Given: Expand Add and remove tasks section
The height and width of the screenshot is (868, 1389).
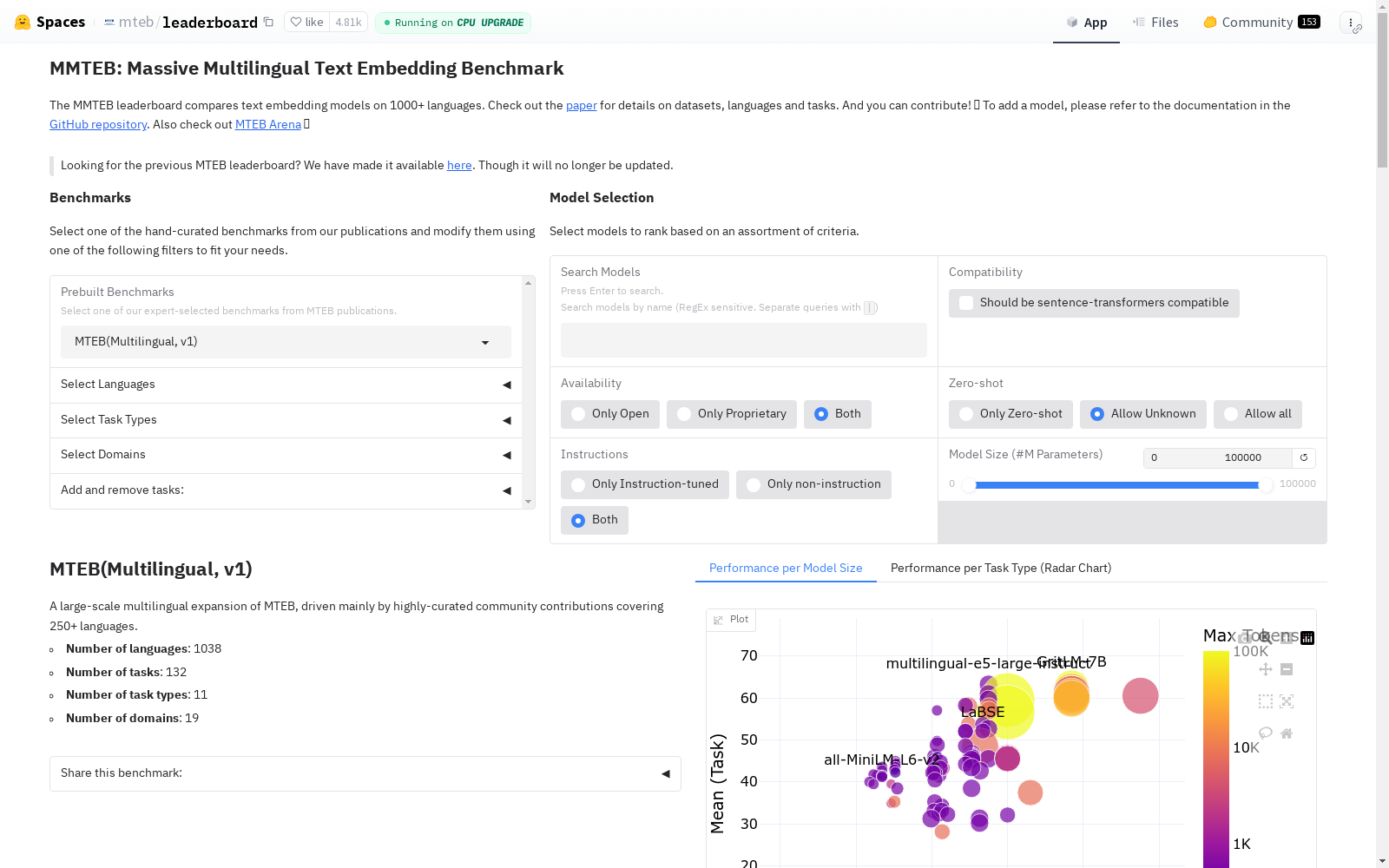Looking at the screenshot, I should [x=286, y=490].
